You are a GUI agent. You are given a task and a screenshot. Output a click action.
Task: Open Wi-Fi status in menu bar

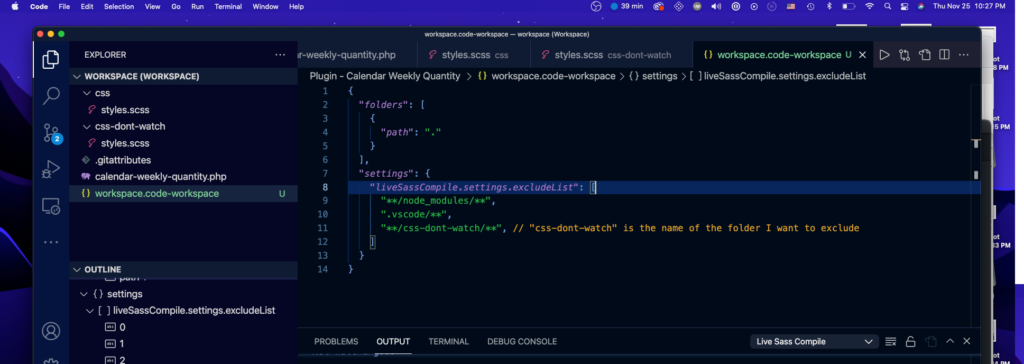coord(869,7)
